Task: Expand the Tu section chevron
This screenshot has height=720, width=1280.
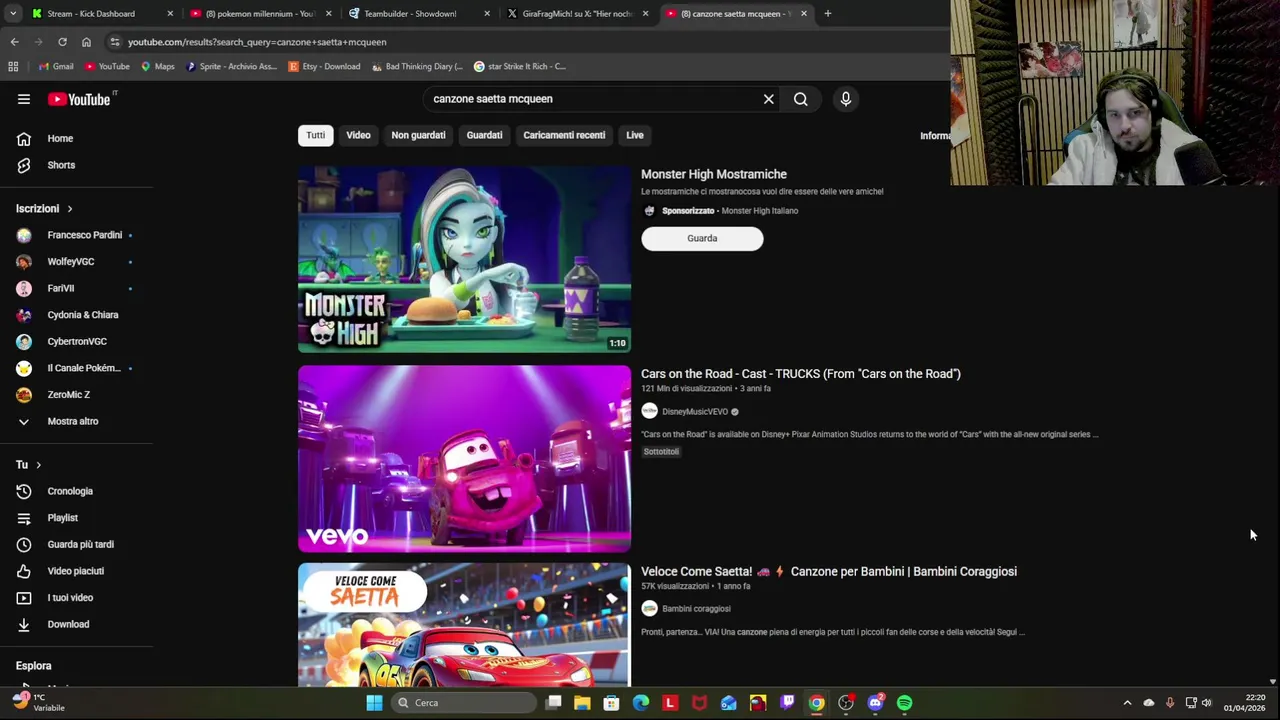Action: click(39, 465)
